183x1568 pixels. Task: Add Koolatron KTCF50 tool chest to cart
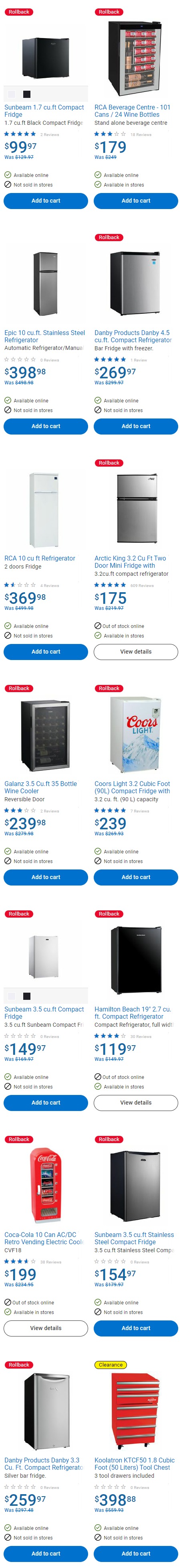click(x=136, y=1554)
